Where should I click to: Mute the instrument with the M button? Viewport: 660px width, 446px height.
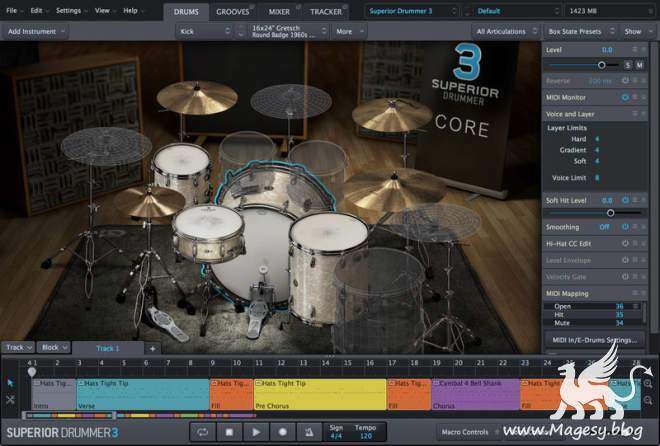pyautogui.click(x=639, y=65)
